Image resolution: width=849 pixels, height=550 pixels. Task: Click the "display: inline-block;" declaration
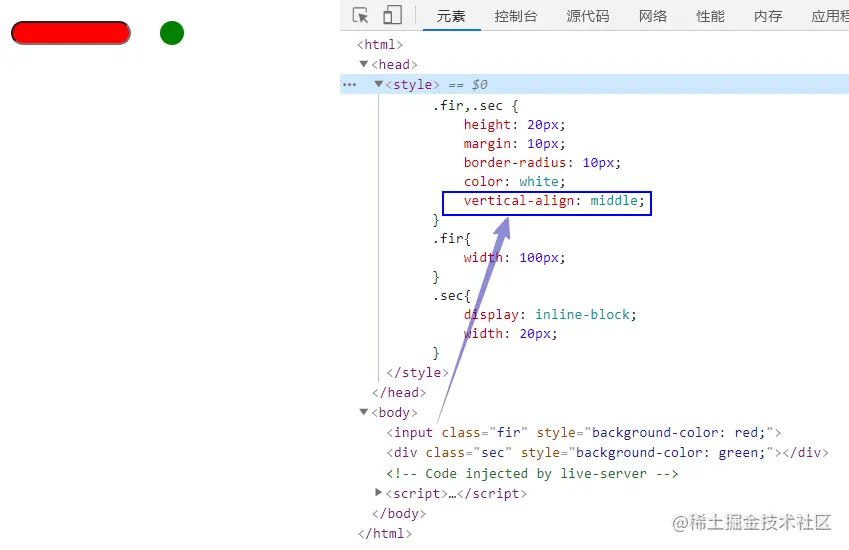[550, 315]
